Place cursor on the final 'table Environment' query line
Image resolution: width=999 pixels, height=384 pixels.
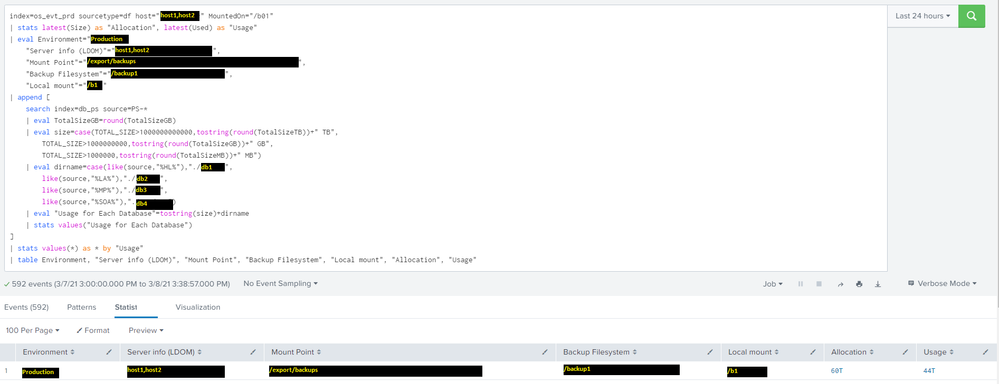[x=243, y=260]
